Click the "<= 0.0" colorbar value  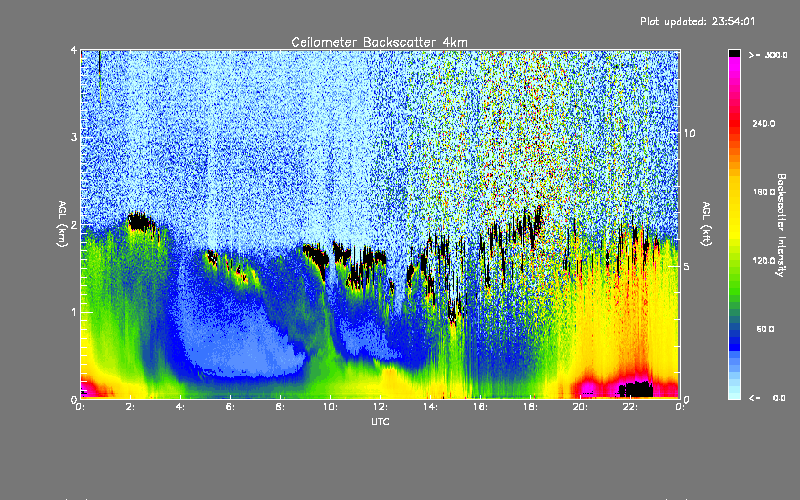tap(767, 398)
